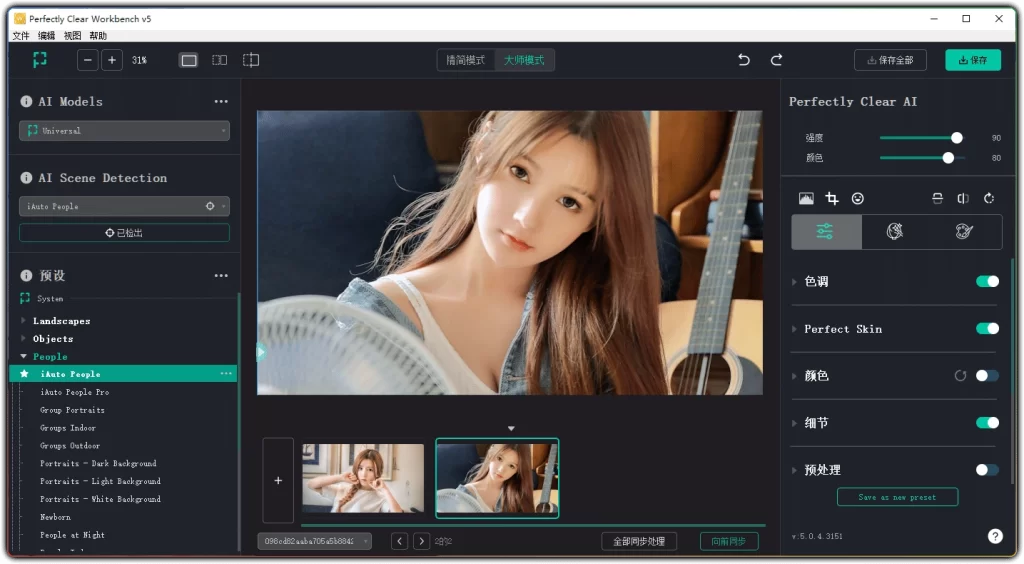Enable the 颜色 switch

[x=987, y=375]
